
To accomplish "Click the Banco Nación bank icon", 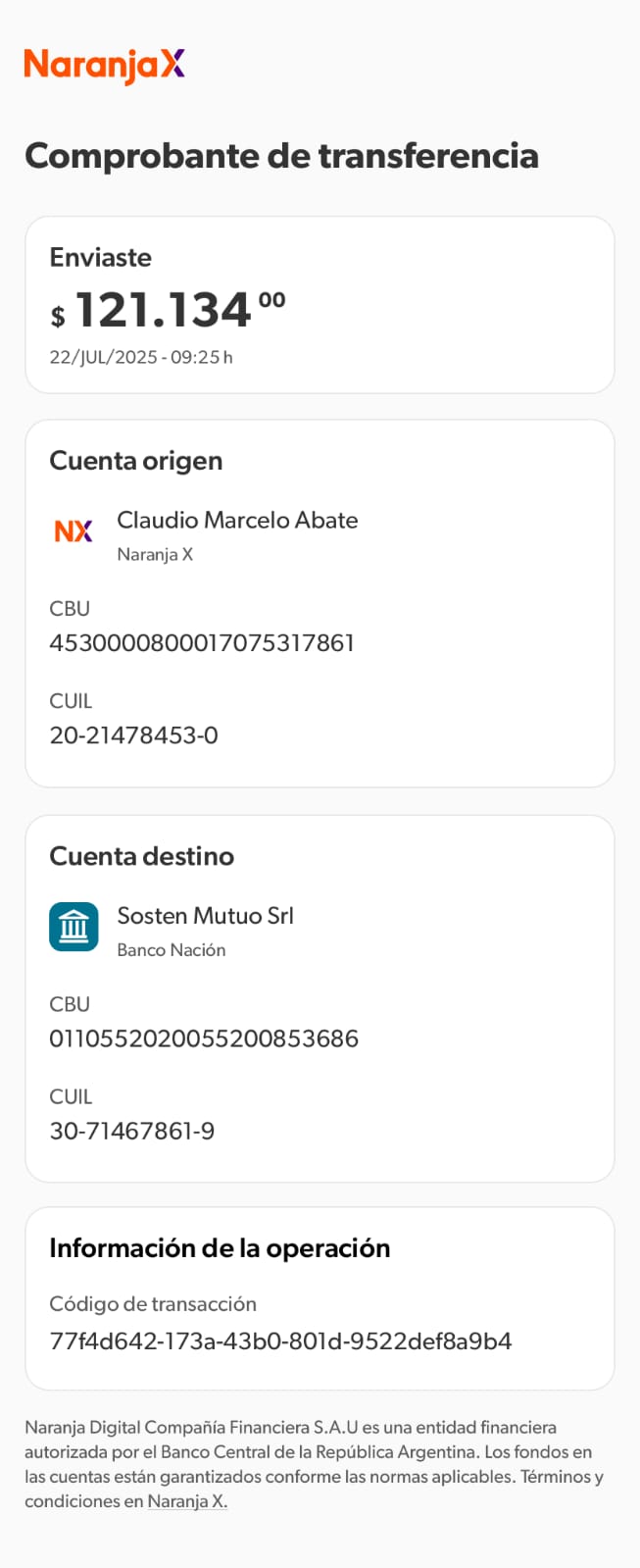I will (74, 927).
